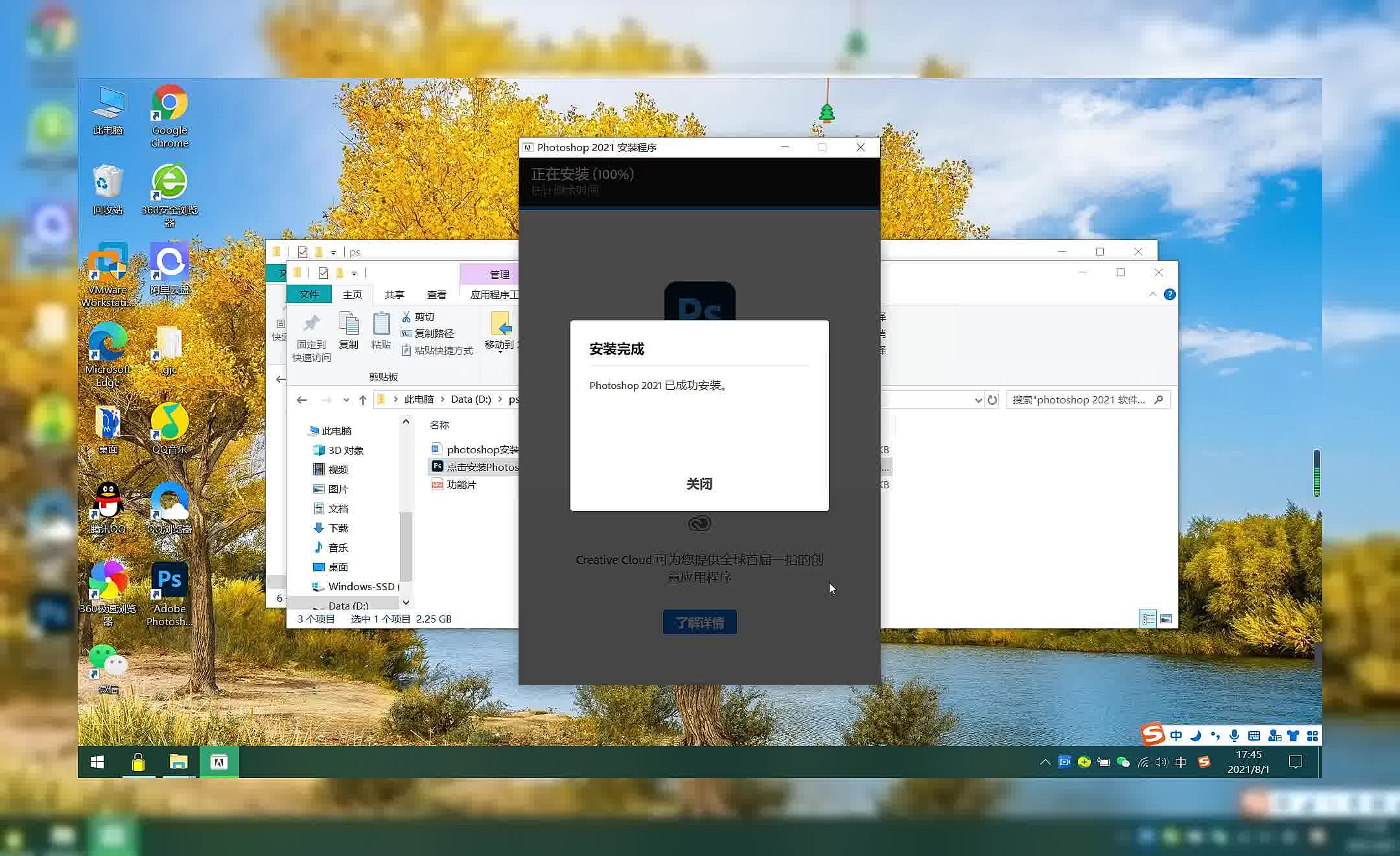Image resolution: width=1400 pixels, height=856 pixels.
Task: Switch to details view layout toggle
Action: [1147, 619]
